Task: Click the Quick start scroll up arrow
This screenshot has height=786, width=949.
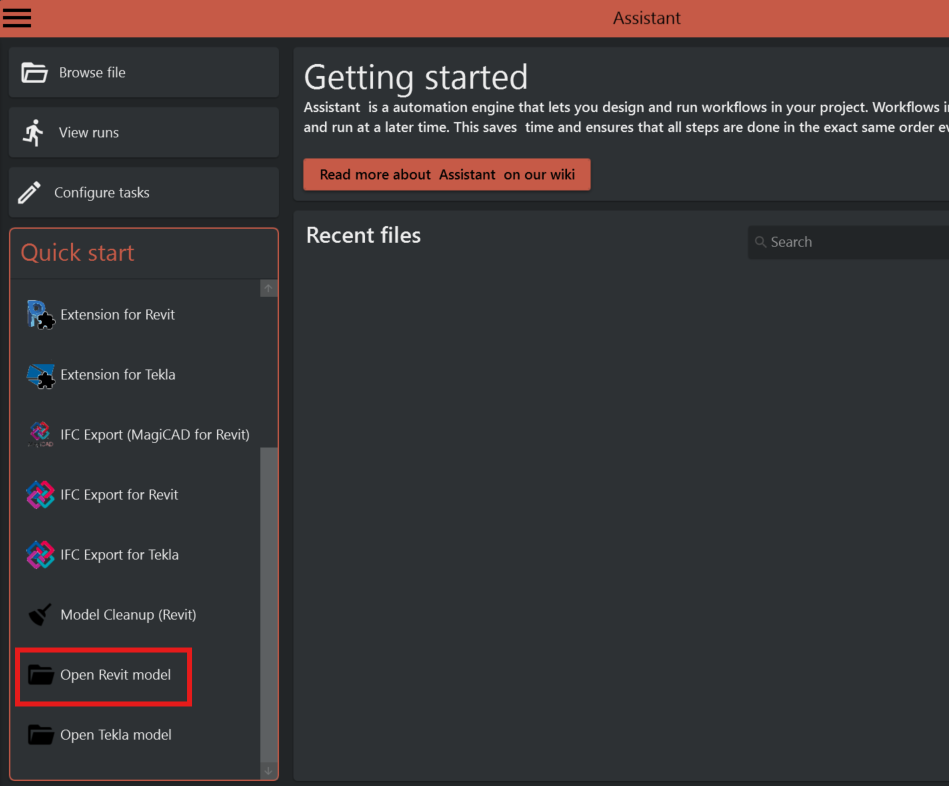Action: click(268, 289)
